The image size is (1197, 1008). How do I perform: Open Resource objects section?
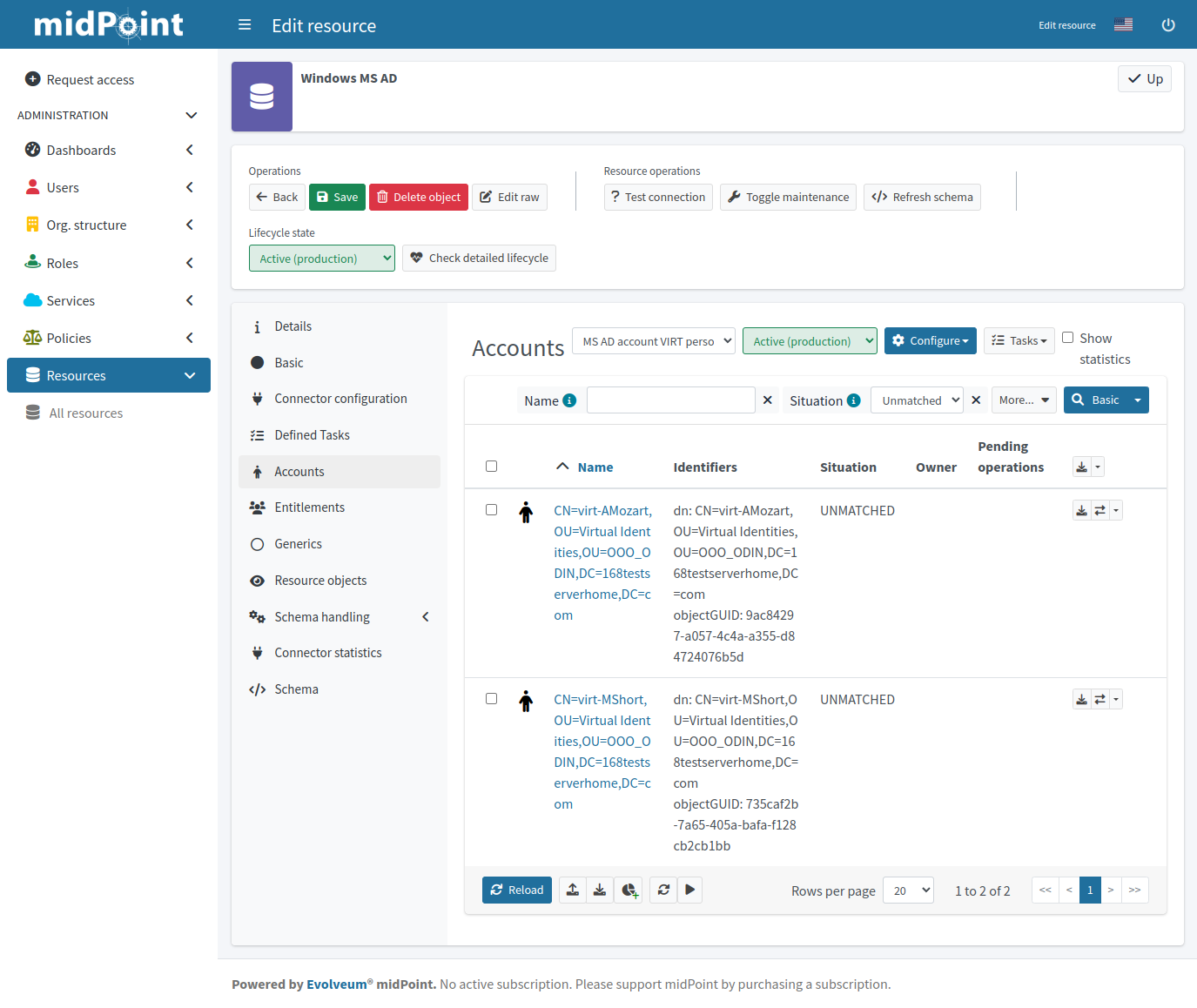click(x=340, y=581)
